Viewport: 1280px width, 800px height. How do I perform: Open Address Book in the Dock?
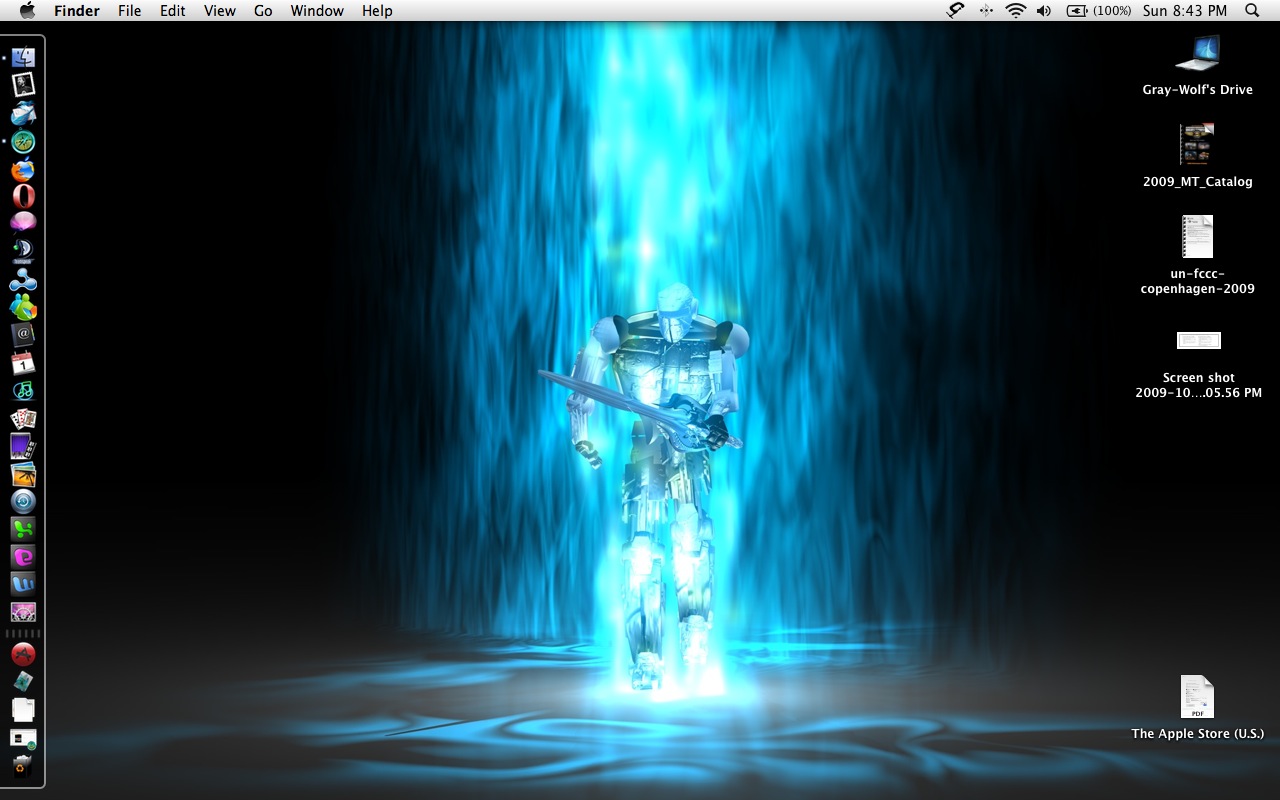click(x=23, y=334)
